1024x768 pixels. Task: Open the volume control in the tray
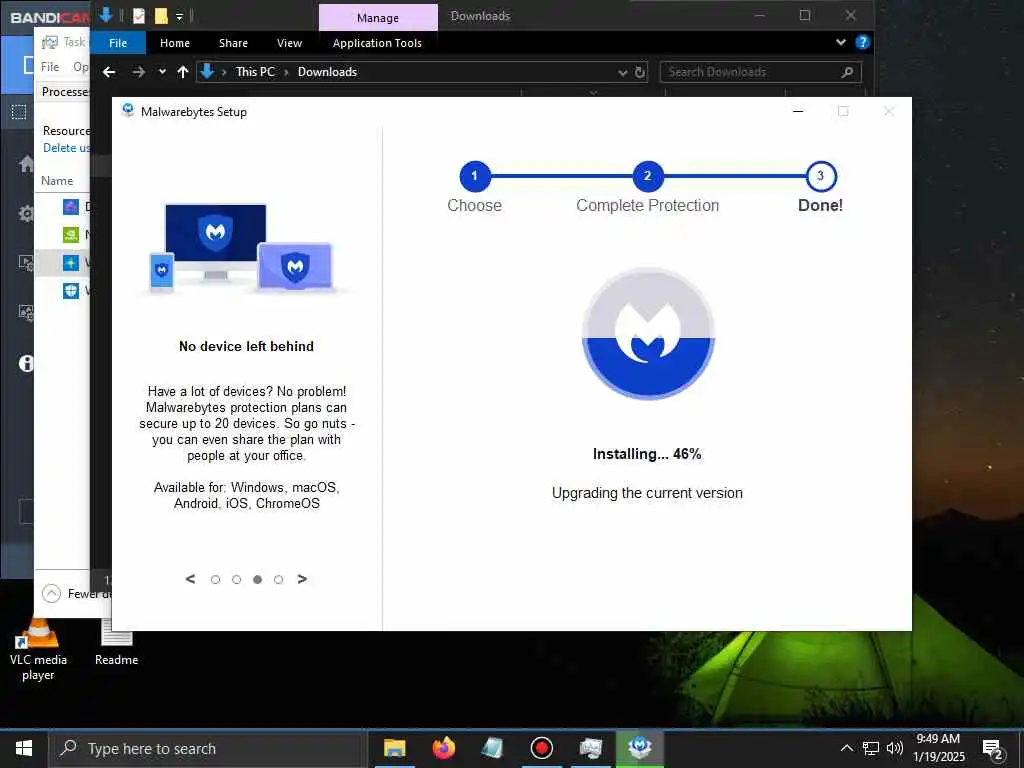pyautogui.click(x=895, y=748)
